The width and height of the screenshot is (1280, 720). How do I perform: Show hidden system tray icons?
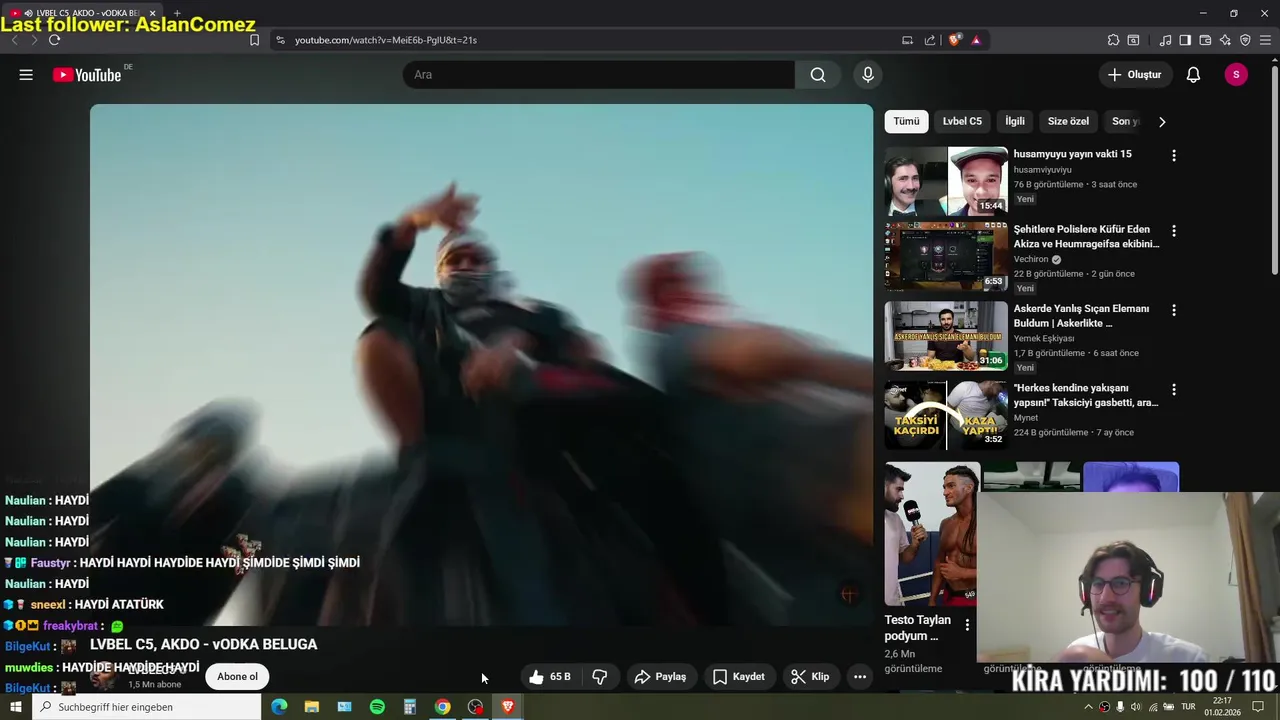[x=1088, y=707]
